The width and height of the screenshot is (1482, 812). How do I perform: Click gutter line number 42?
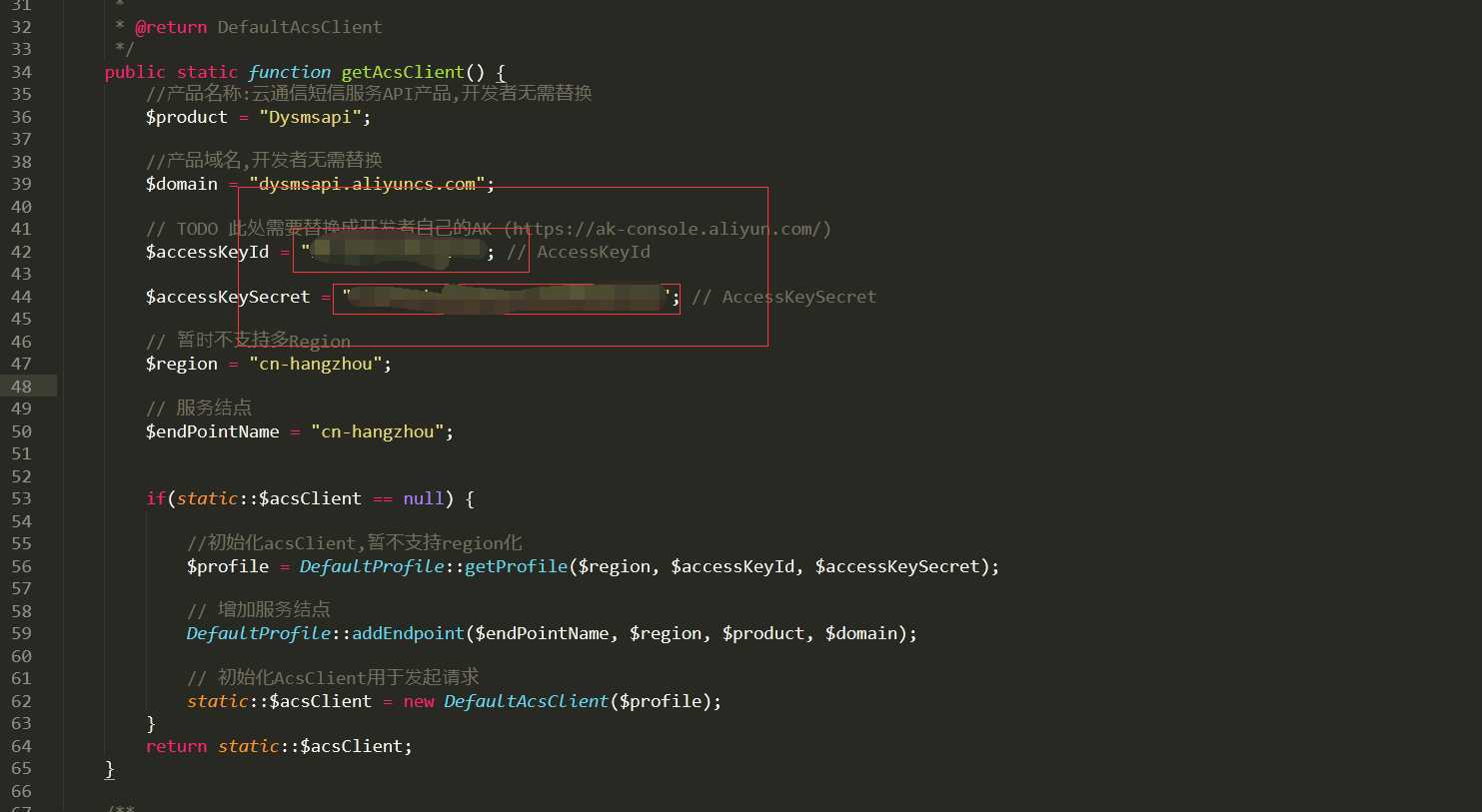(21, 252)
